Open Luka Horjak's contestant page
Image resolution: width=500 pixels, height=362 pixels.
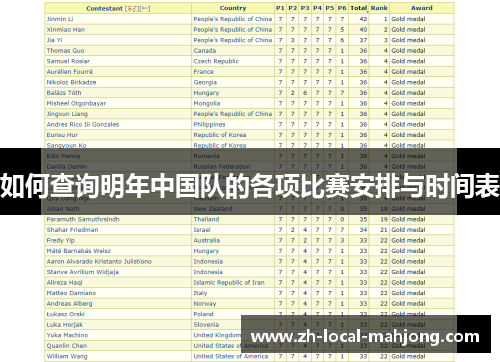[65, 325]
